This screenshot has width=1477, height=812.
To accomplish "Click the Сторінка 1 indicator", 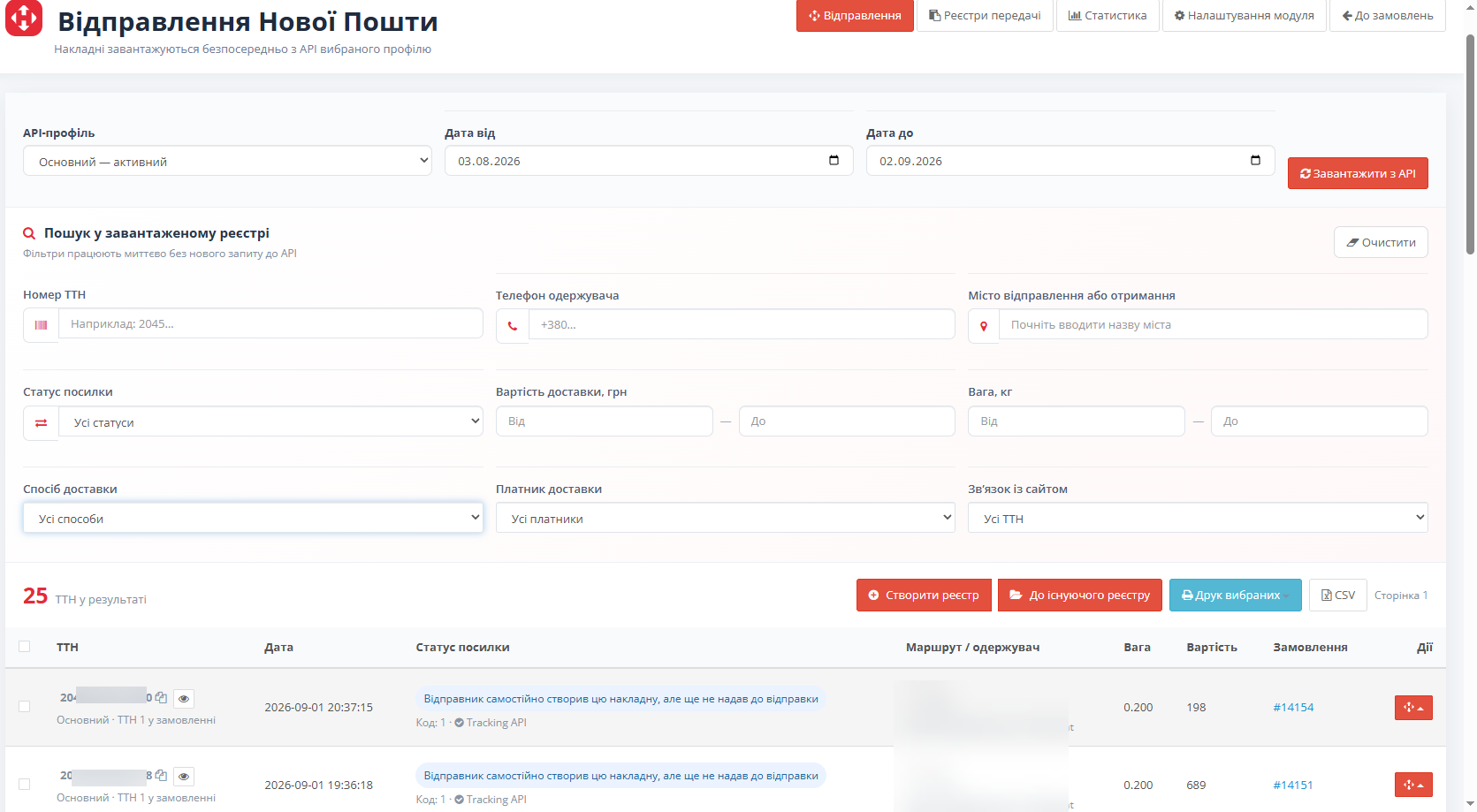I will (x=1401, y=596).
